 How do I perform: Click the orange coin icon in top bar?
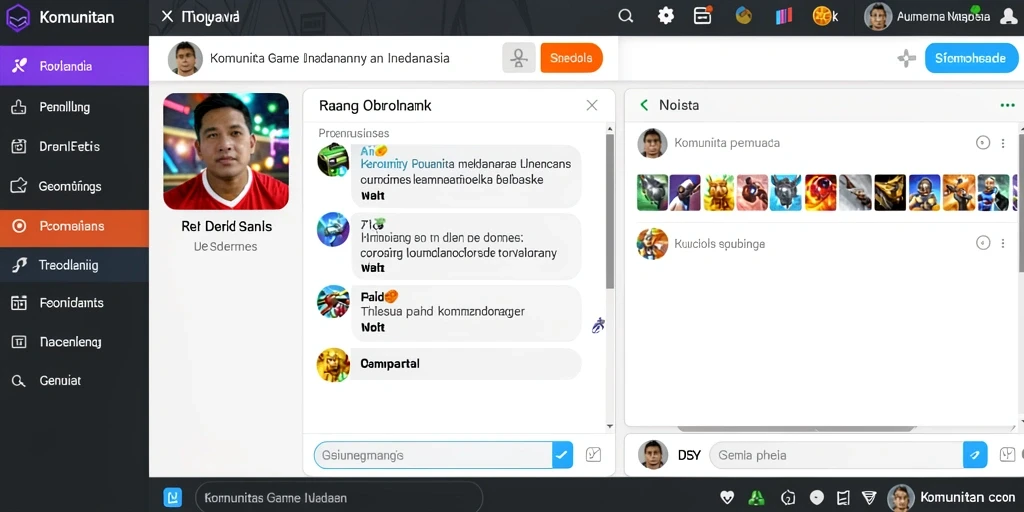822,16
